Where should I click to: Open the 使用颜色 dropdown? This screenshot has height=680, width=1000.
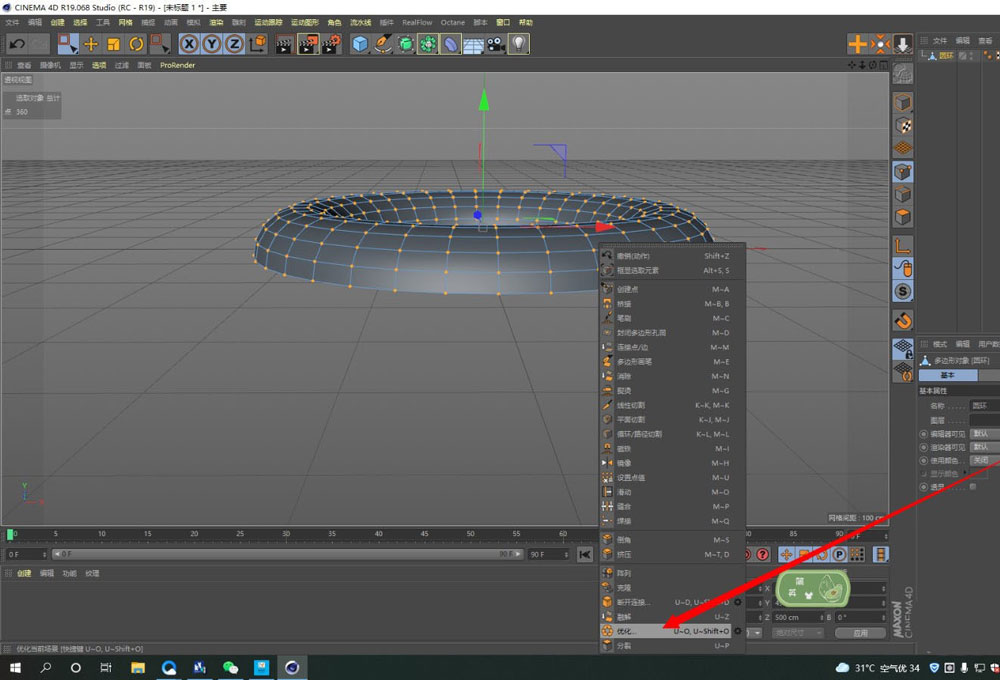point(984,460)
